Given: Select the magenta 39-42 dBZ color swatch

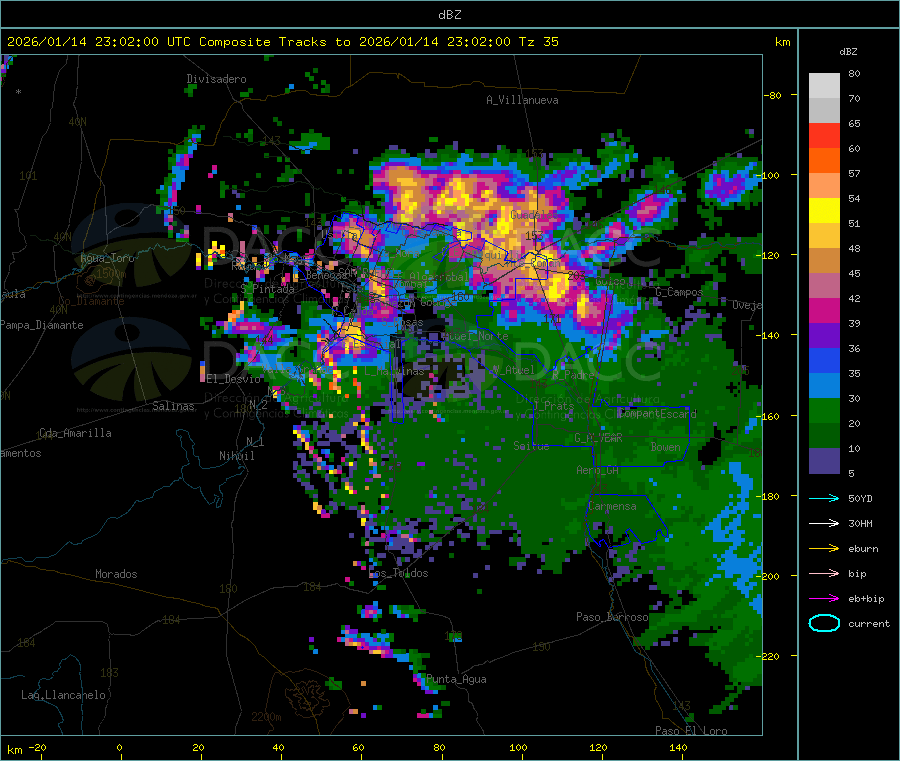Looking at the screenshot, I should 824,310.
